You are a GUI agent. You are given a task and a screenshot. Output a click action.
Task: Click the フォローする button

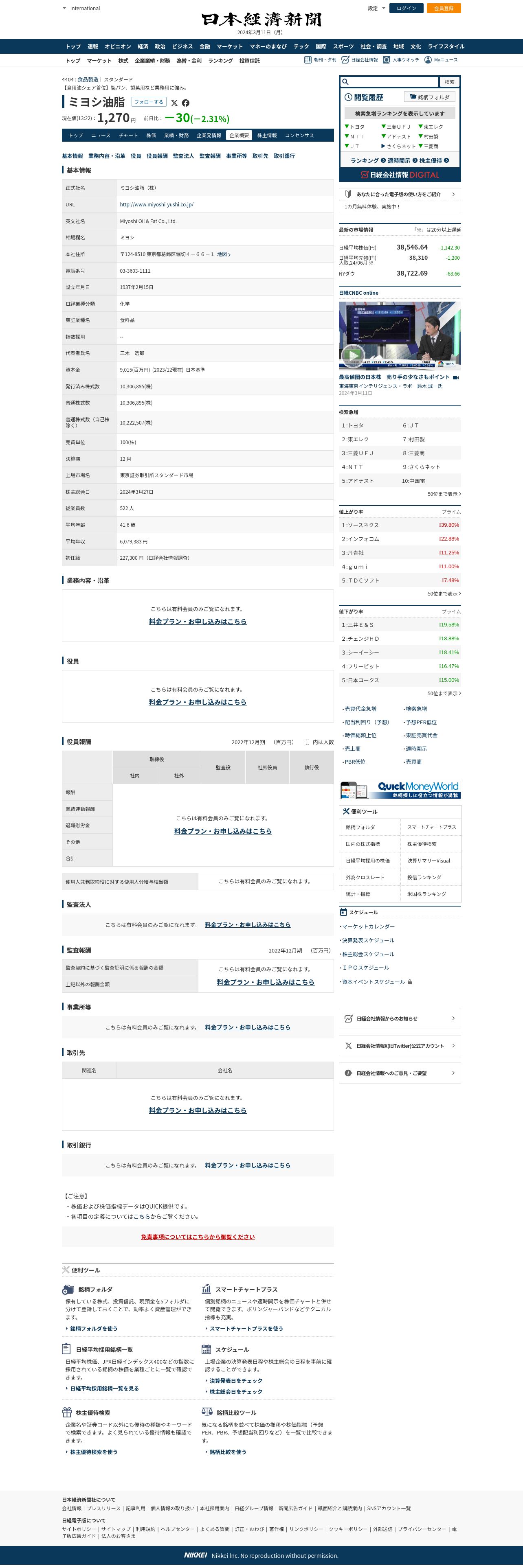click(149, 102)
